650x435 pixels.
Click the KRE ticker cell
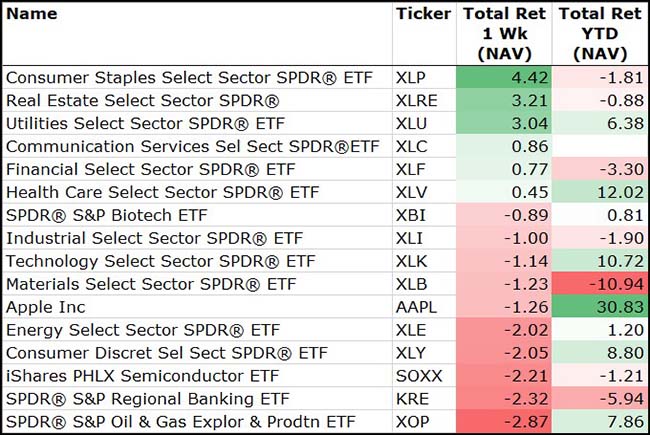click(x=412, y=398)
